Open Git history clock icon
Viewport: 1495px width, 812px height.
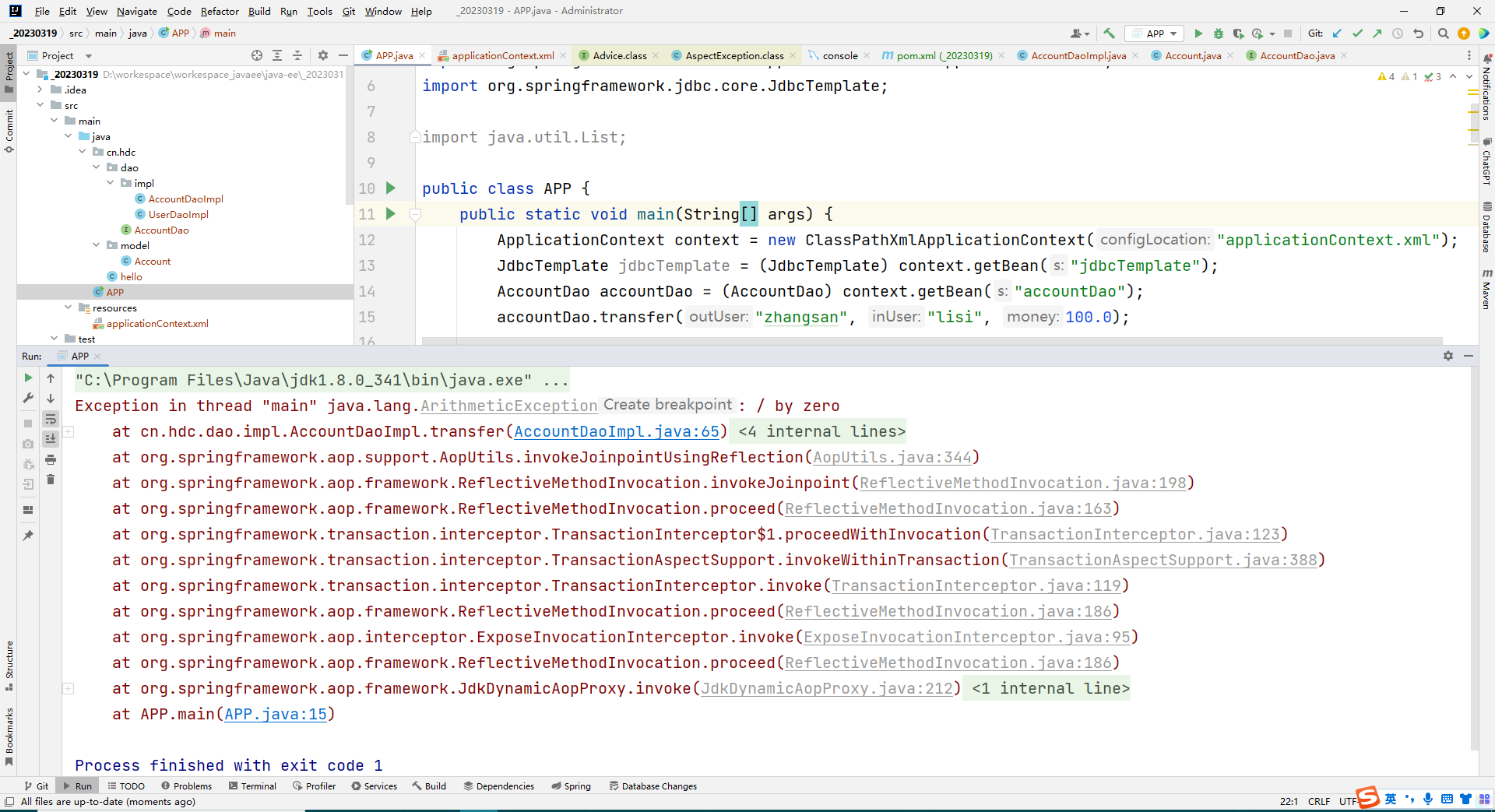pos(1398,33)
